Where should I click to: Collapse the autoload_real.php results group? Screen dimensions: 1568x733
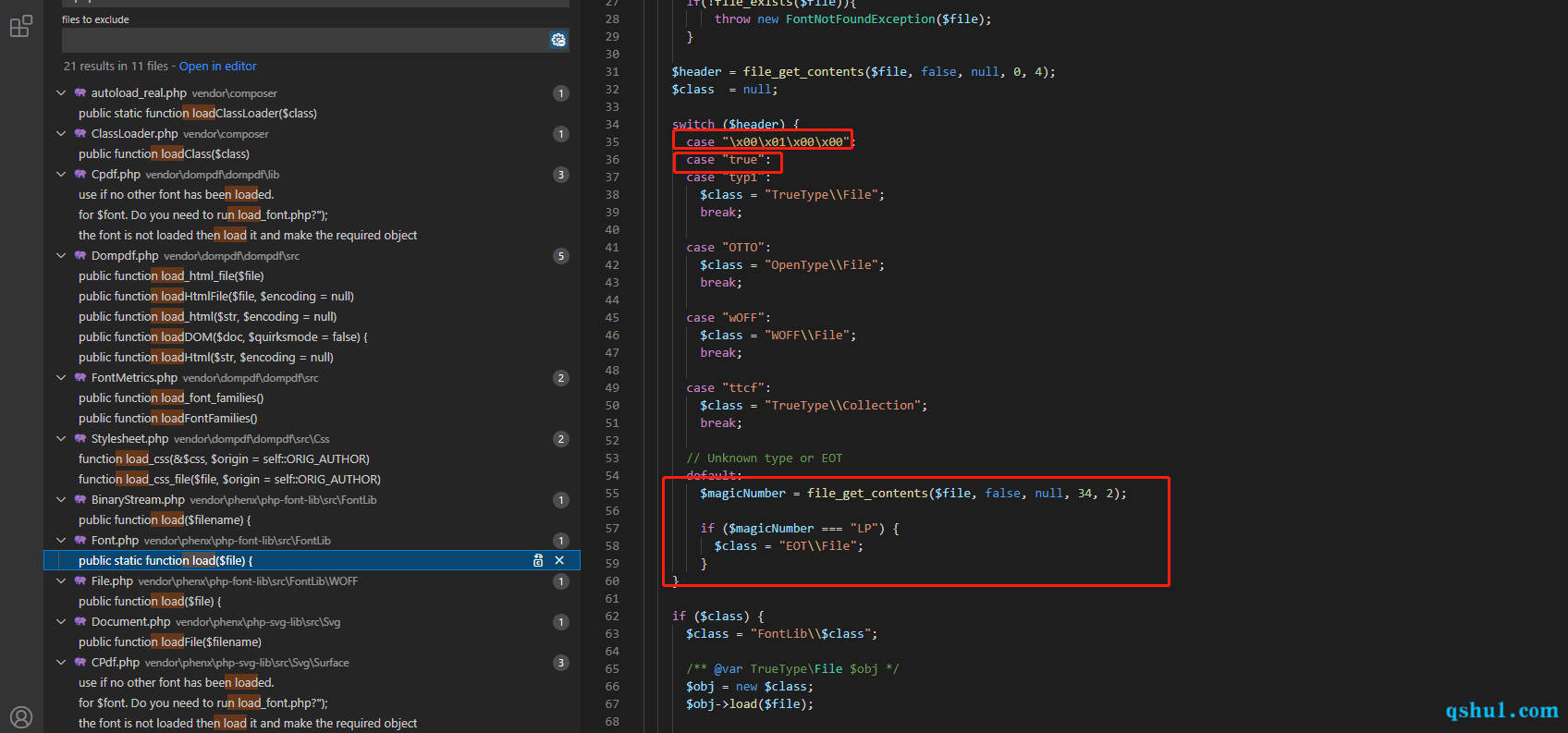click(61, 92)
